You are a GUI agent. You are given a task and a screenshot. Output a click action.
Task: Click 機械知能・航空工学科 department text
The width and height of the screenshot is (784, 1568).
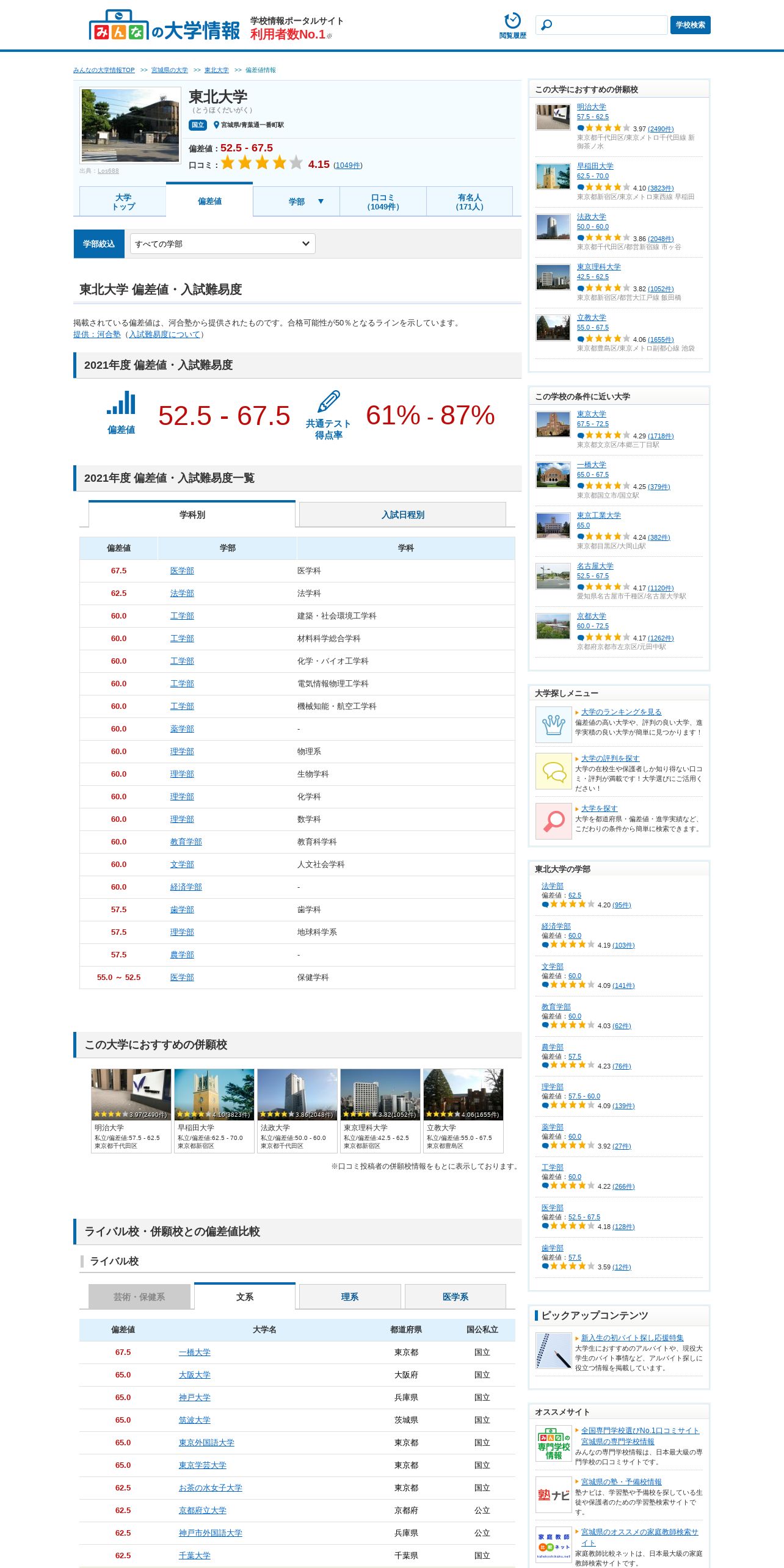[x=337, y=706]
